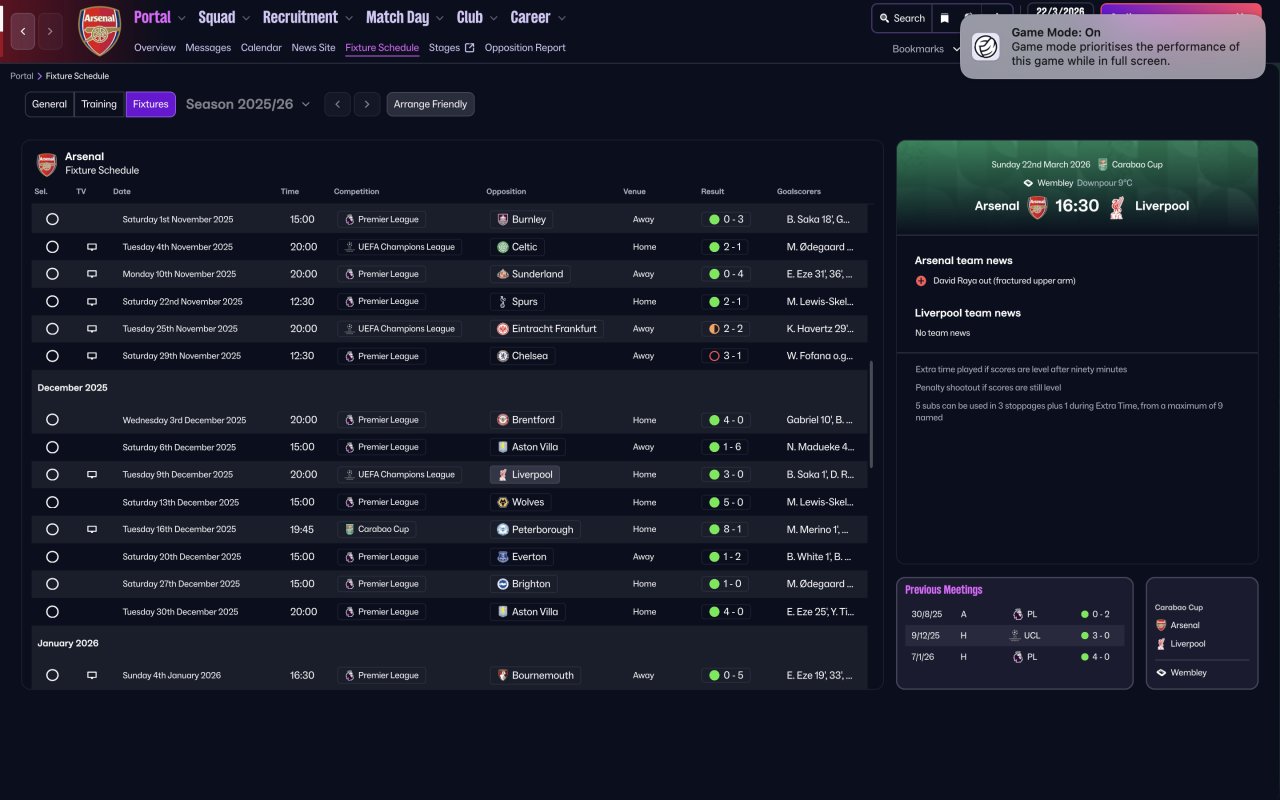This screenshot has height=800, width=1280.
Task: Click the external link icon beside Stages
Action: coord(470,48)
